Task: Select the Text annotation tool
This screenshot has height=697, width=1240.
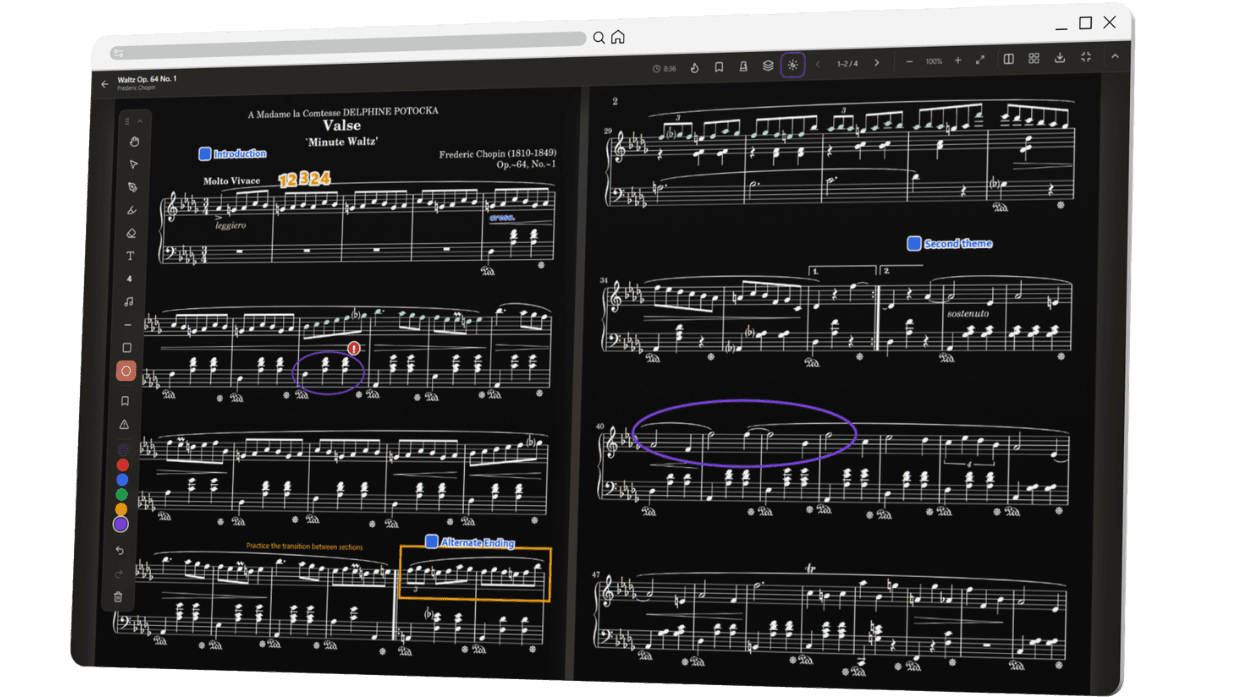Action: click(x=130, y=256)
